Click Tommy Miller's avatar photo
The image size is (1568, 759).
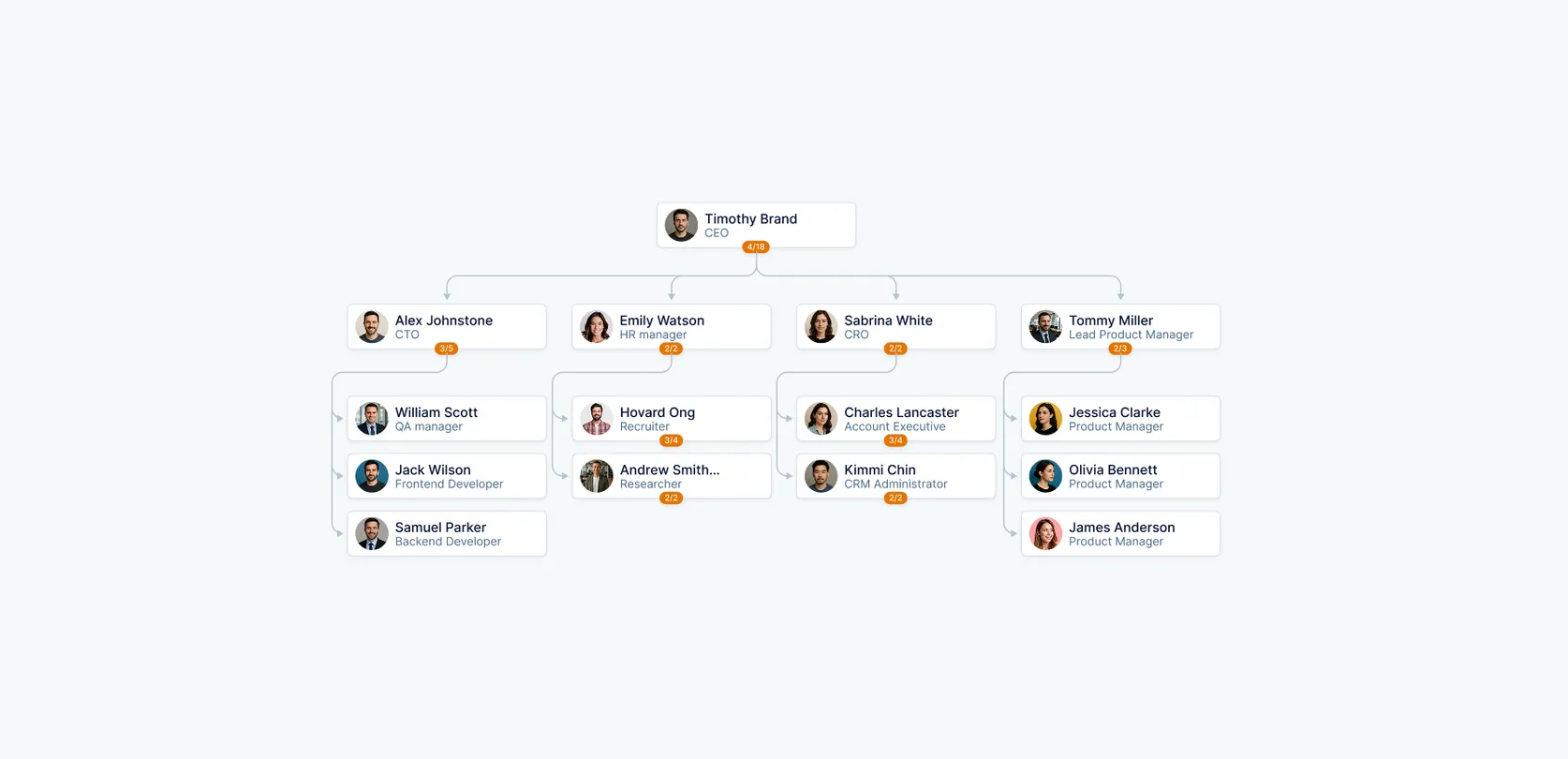(1045, 327)
